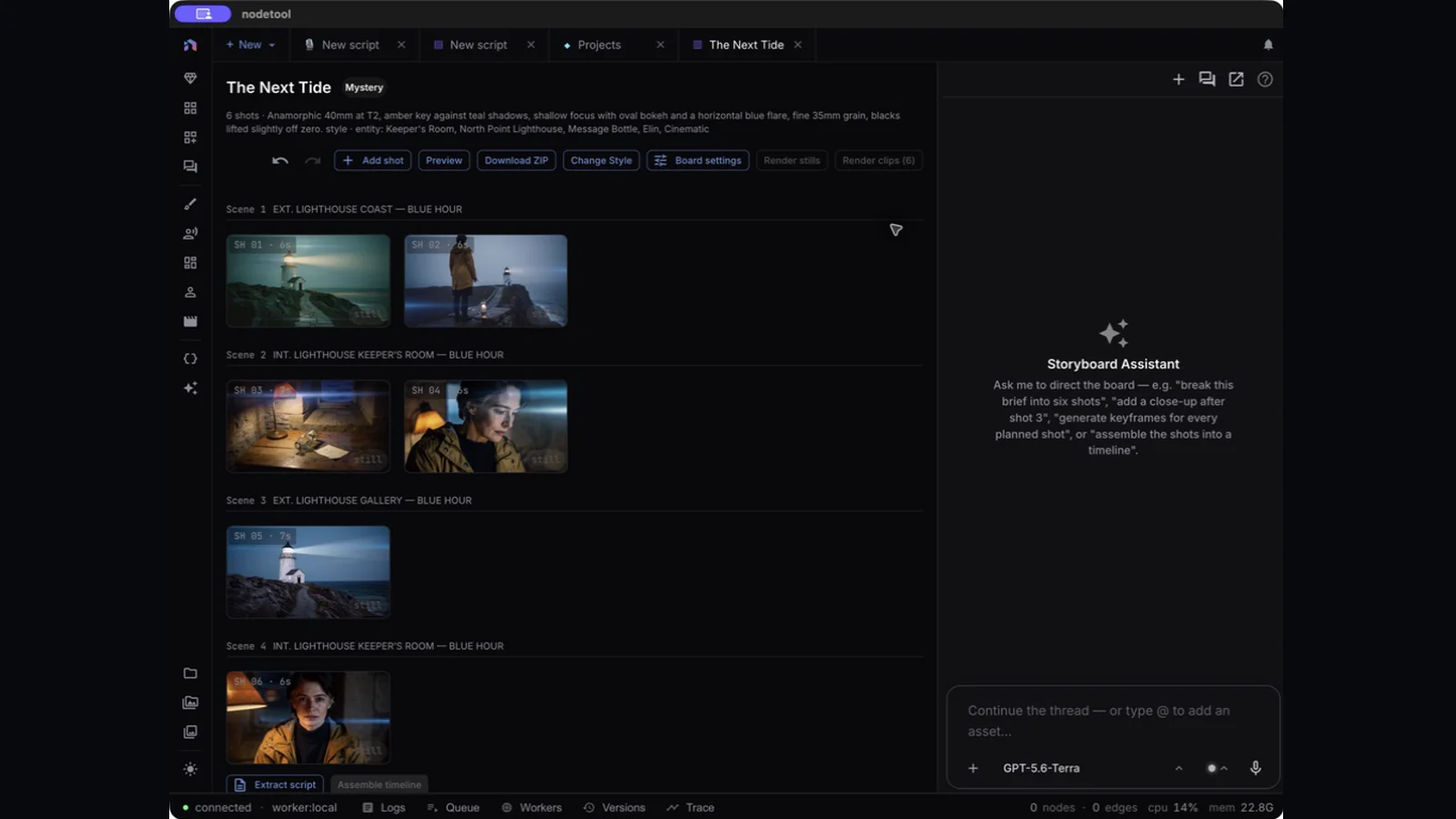The height and width of the screenshot is (819, 1456).
Task: Open Versions history in status bar
Action: pos(614,807)
